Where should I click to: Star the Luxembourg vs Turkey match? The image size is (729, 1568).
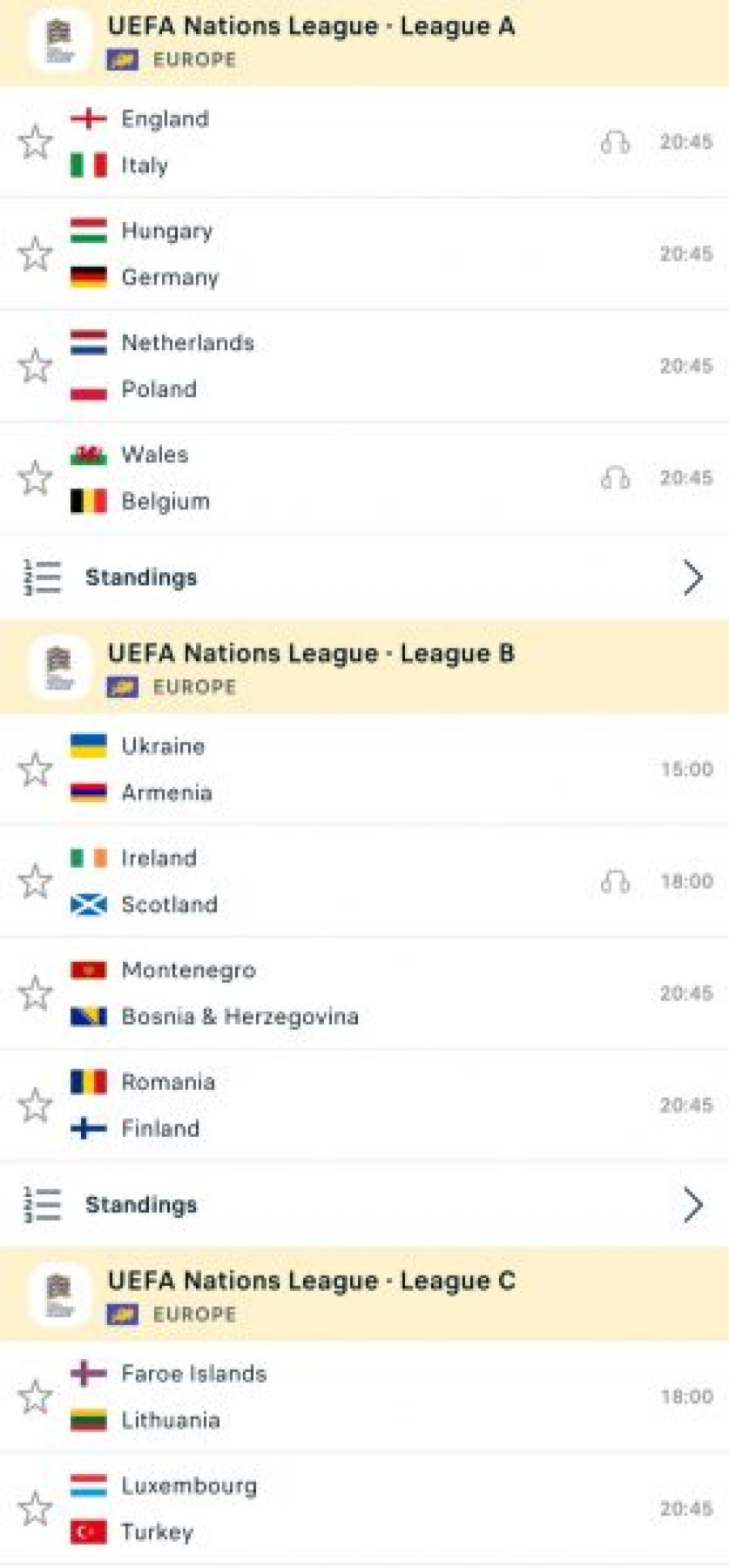(36, 1509)
